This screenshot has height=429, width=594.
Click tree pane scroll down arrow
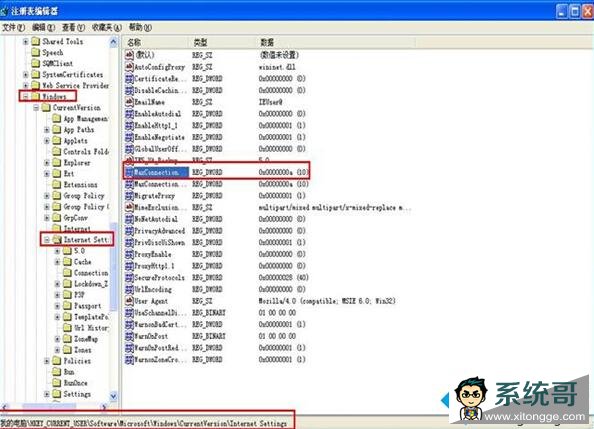(113, 396)
